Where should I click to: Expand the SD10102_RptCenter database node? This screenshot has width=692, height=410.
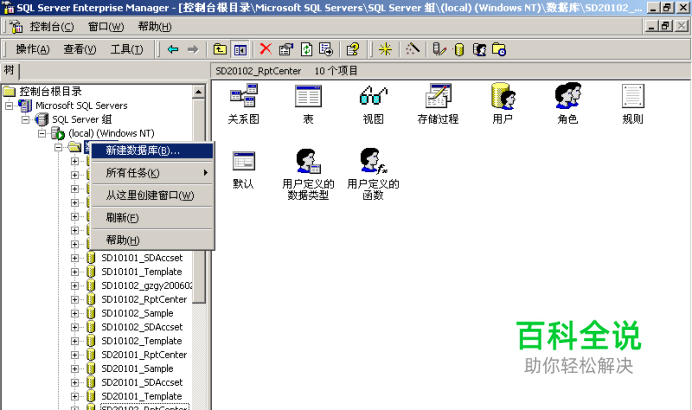coord(75,299)
